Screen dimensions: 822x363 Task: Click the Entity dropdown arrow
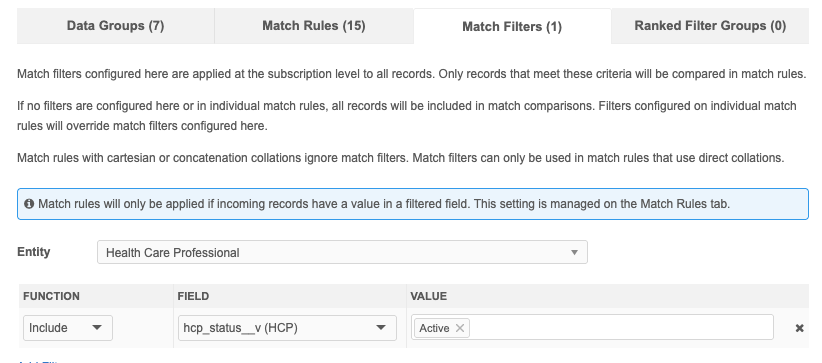coord(574,252)
